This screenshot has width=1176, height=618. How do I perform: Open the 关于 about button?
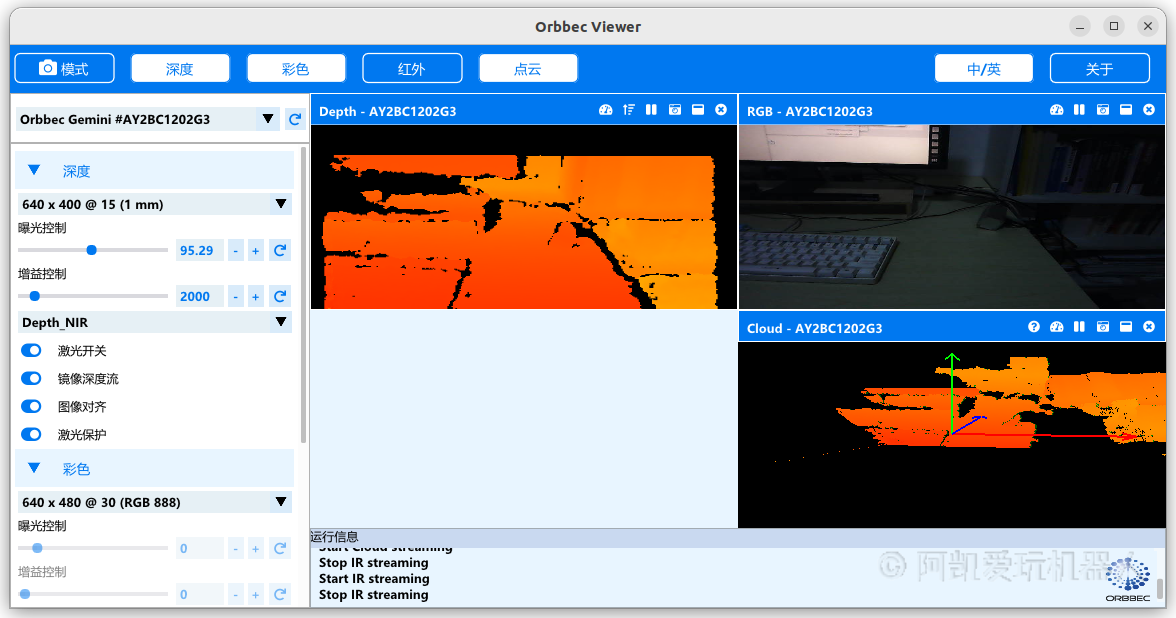(x=1100, y=68)
